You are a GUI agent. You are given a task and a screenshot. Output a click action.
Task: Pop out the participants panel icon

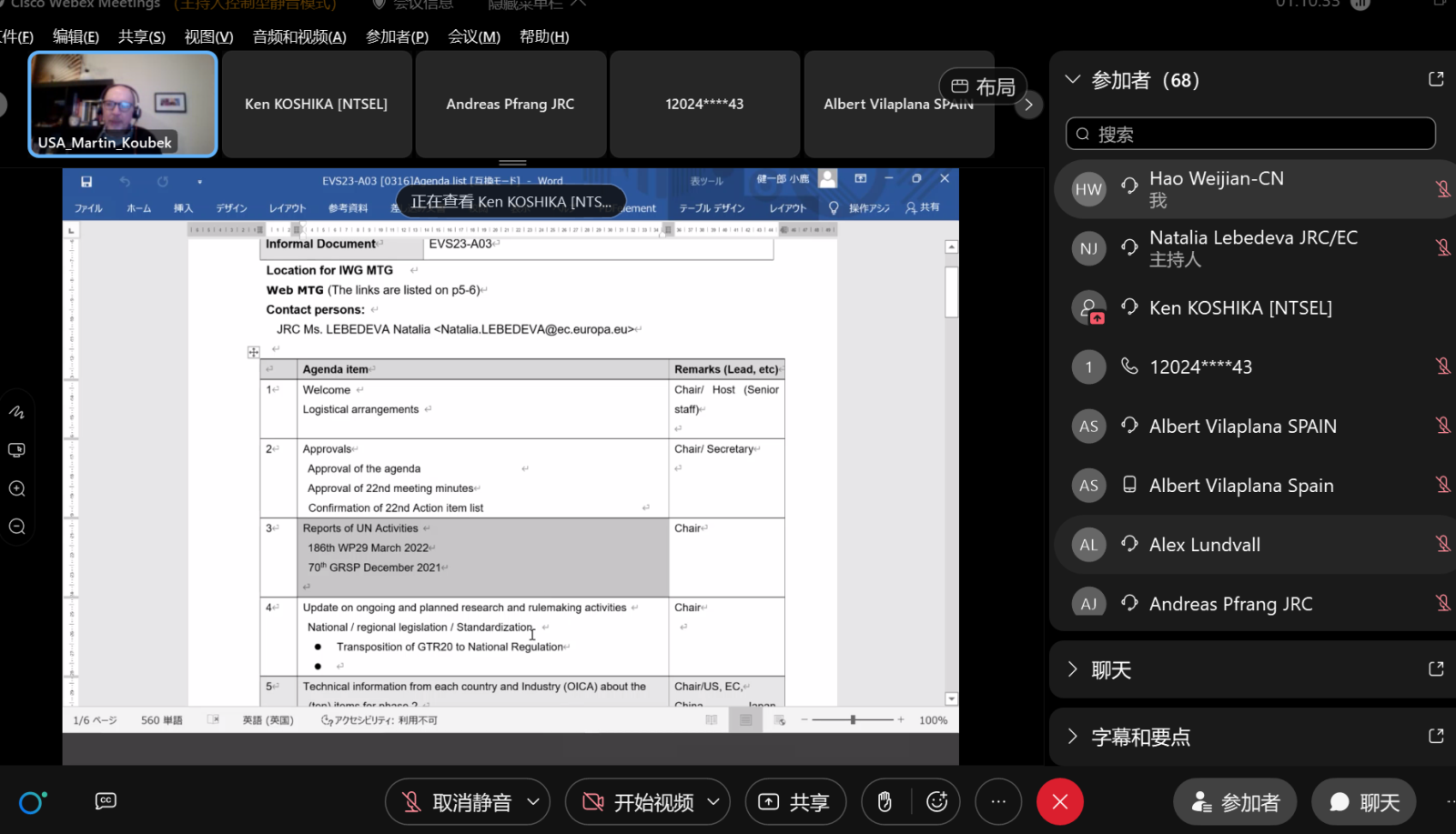coord(1436,80)
